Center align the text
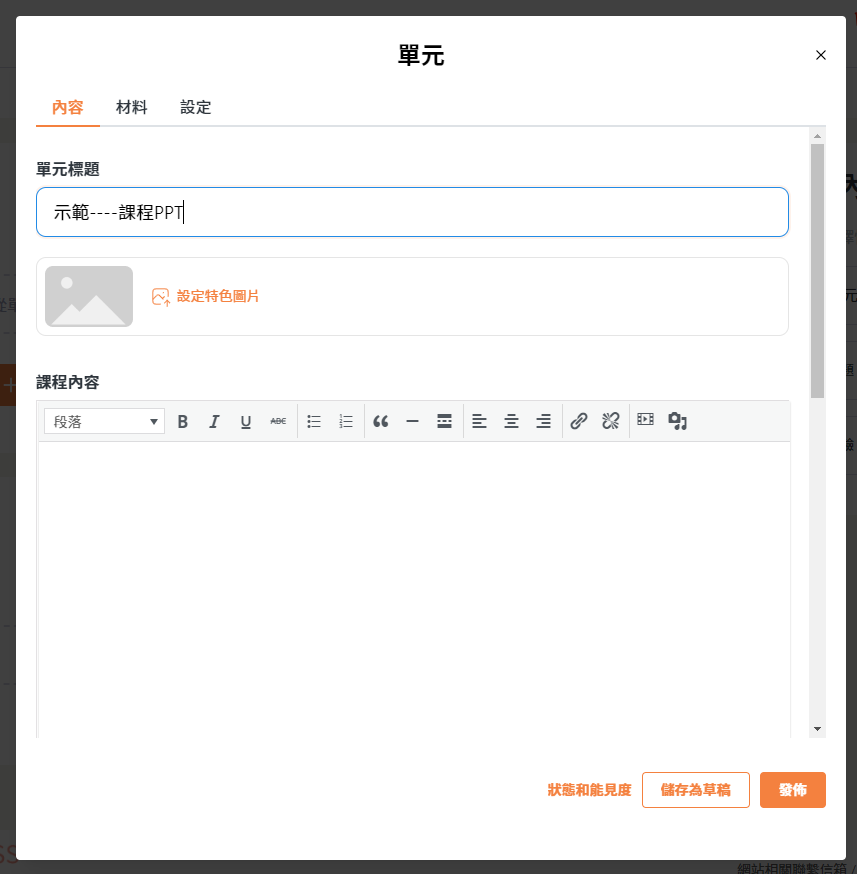This screenshot has height=874, width=857. (x=511, y=422)
